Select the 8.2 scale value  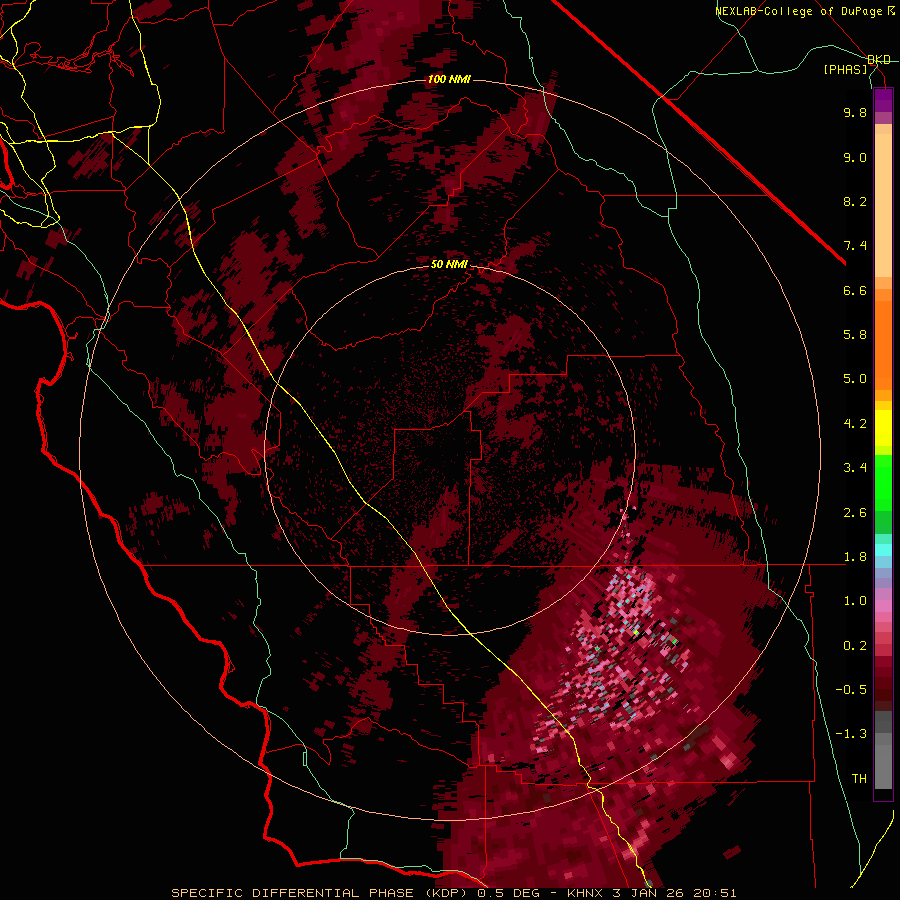coord(855,201)
